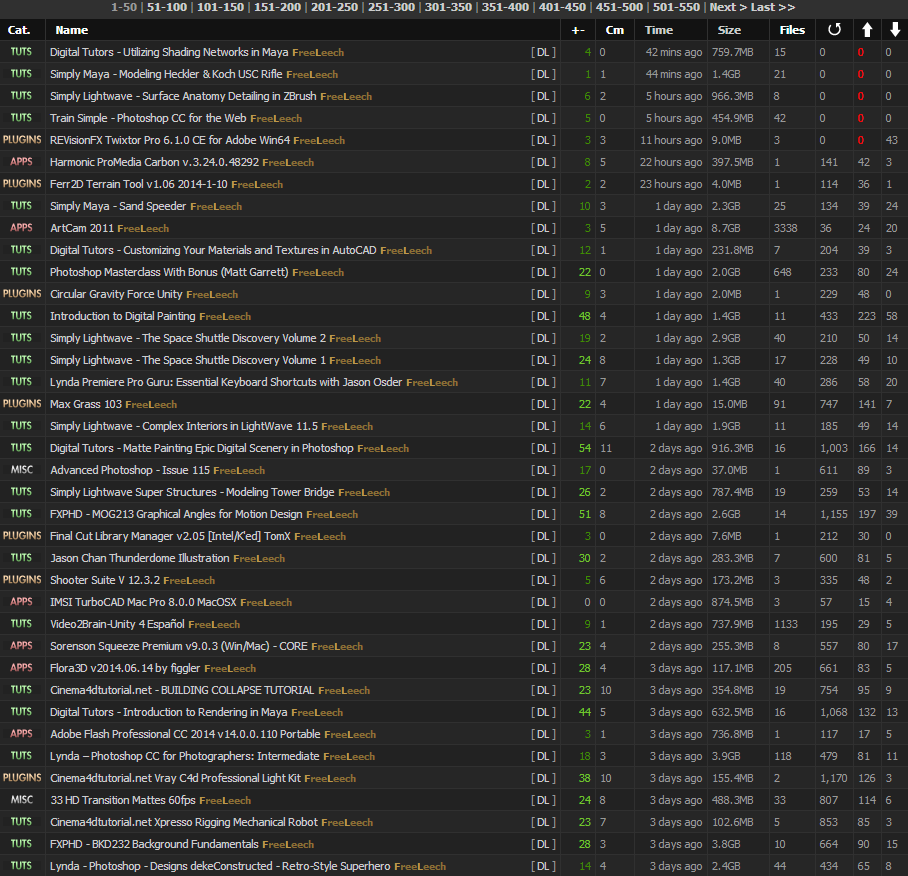This screenshot has height=876, width=908.
Task: Sort by leechers down-arrow column
Action: pyautogui.click(x=895, y=30)
